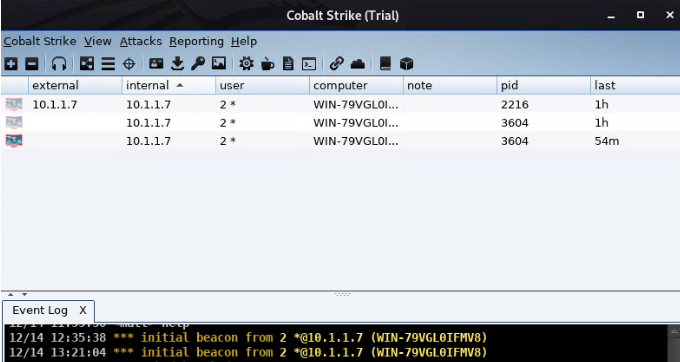This screenshot has height=362, width=680.
Task: Open downloaded files arrow icon
Action: pos(177,64)
